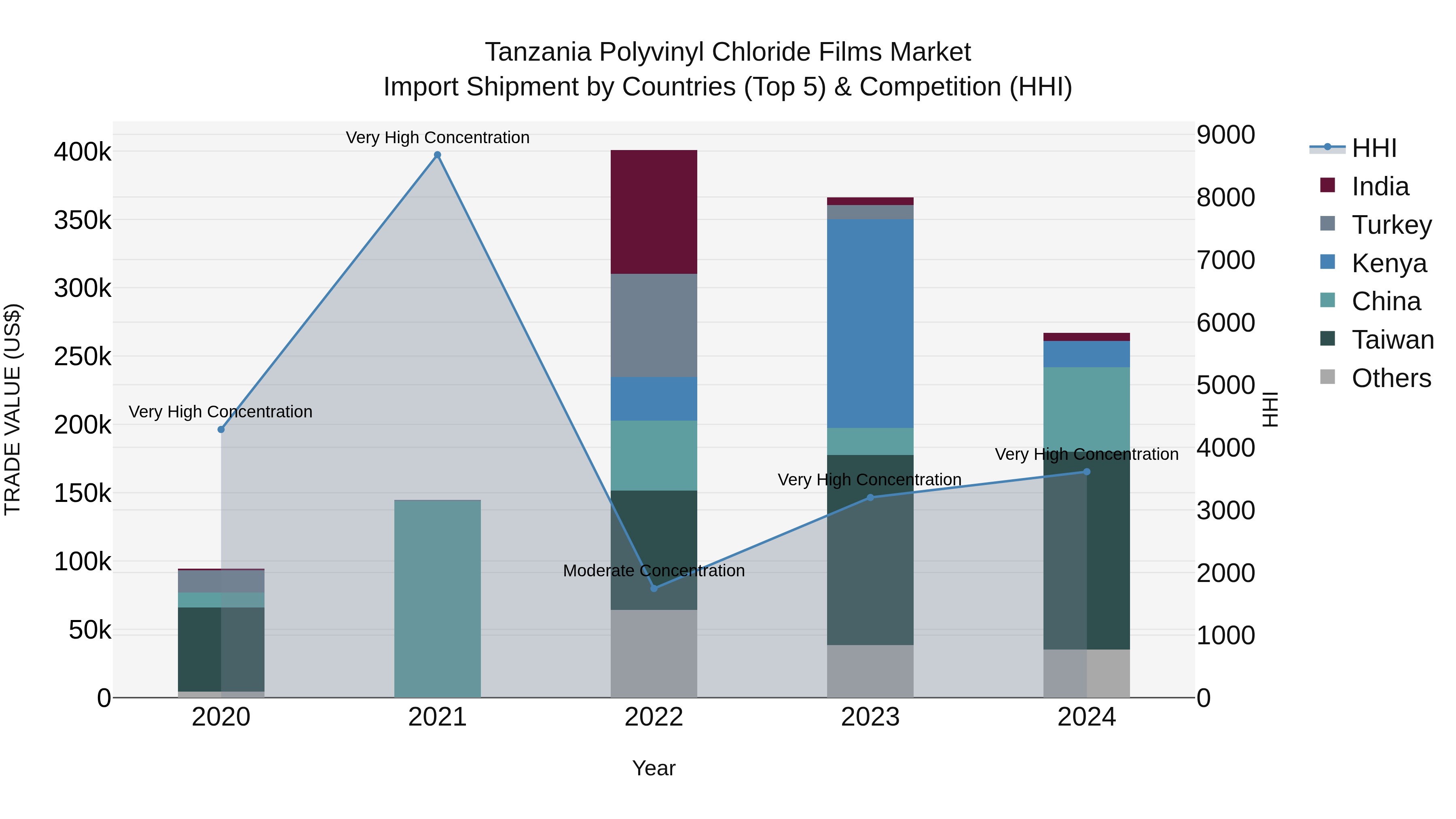This screenshot has width=1456, height=819.
Task: Select the Kenya segment of the 2023 bar
Action: click(x=870, y=323)
